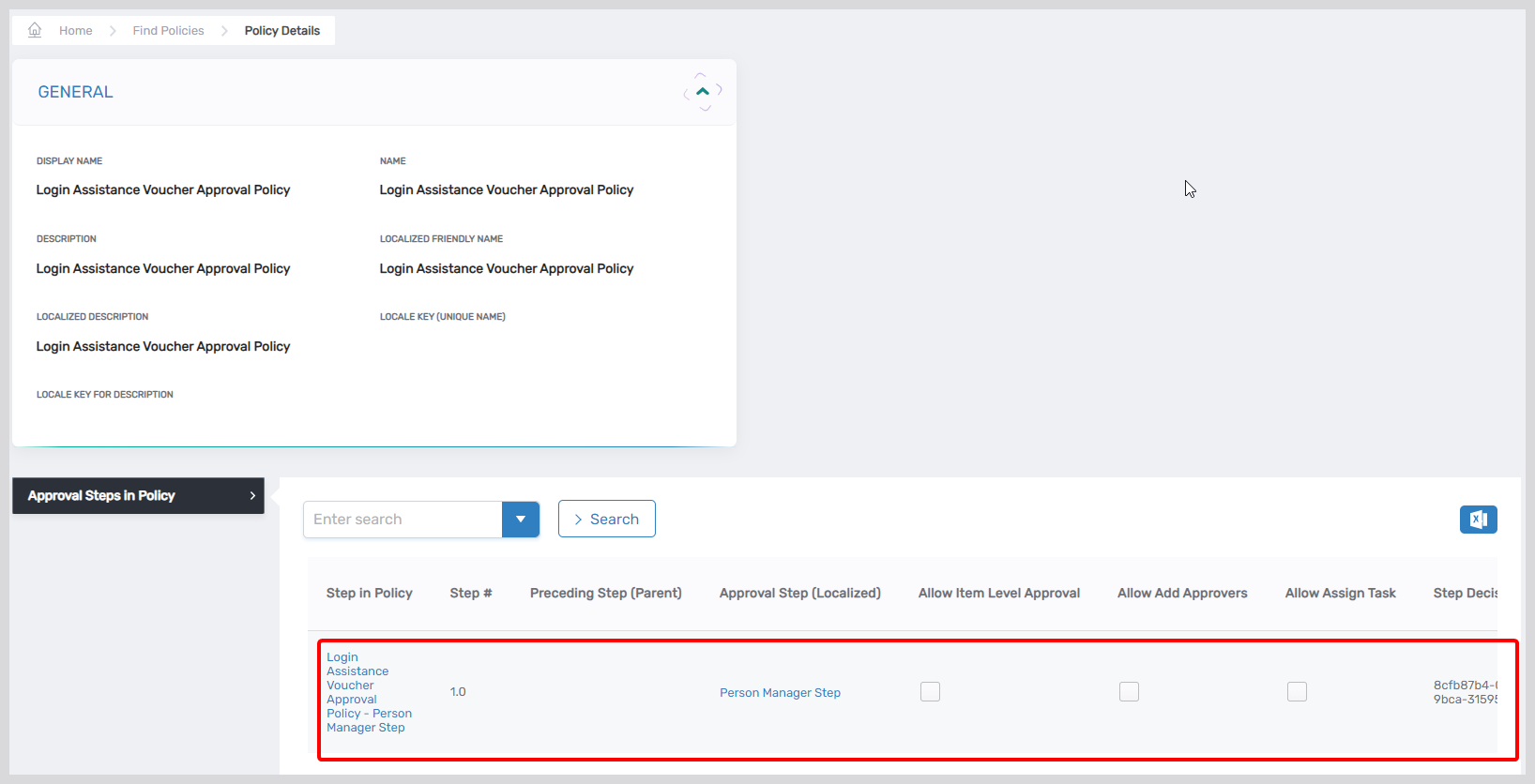Screen dimensions: 1535x784
Task: Go to Find Policies breadcrumb
Action: 168,31
